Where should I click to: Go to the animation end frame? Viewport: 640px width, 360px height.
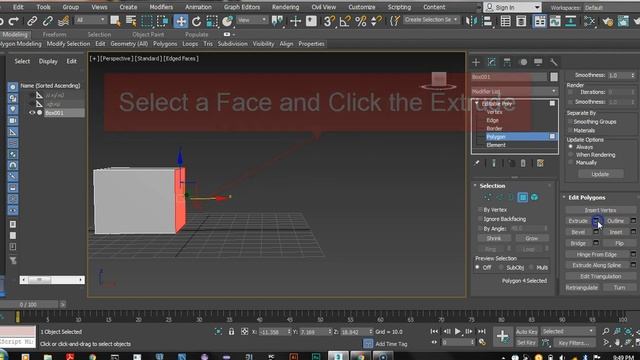482,331
